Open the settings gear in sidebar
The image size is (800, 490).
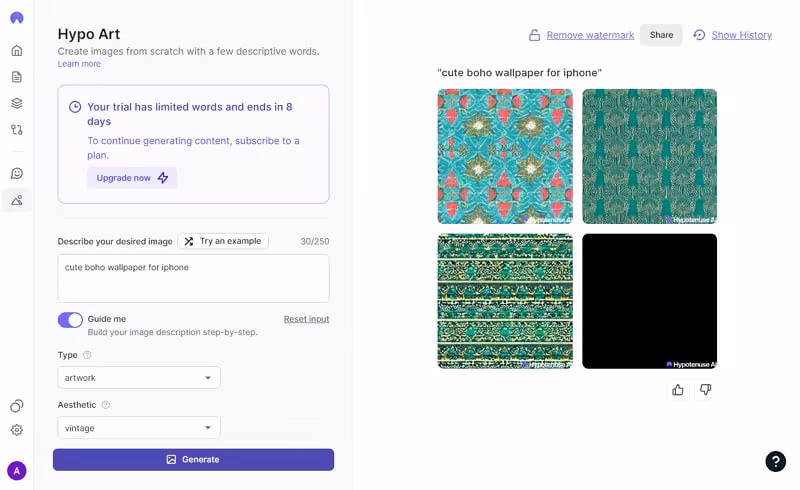(17, 430)
